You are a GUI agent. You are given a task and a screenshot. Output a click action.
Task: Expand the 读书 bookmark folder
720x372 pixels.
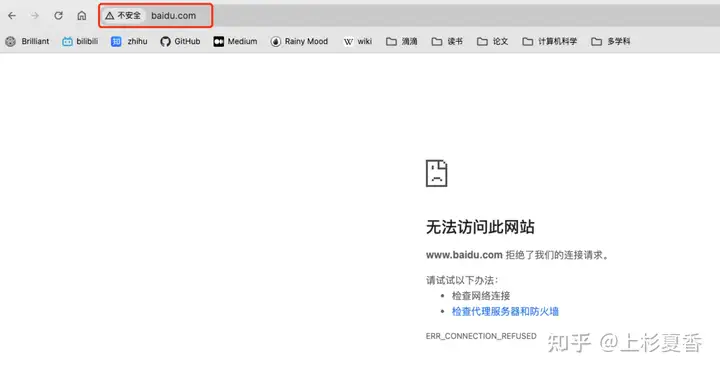(x=447, y=41)
